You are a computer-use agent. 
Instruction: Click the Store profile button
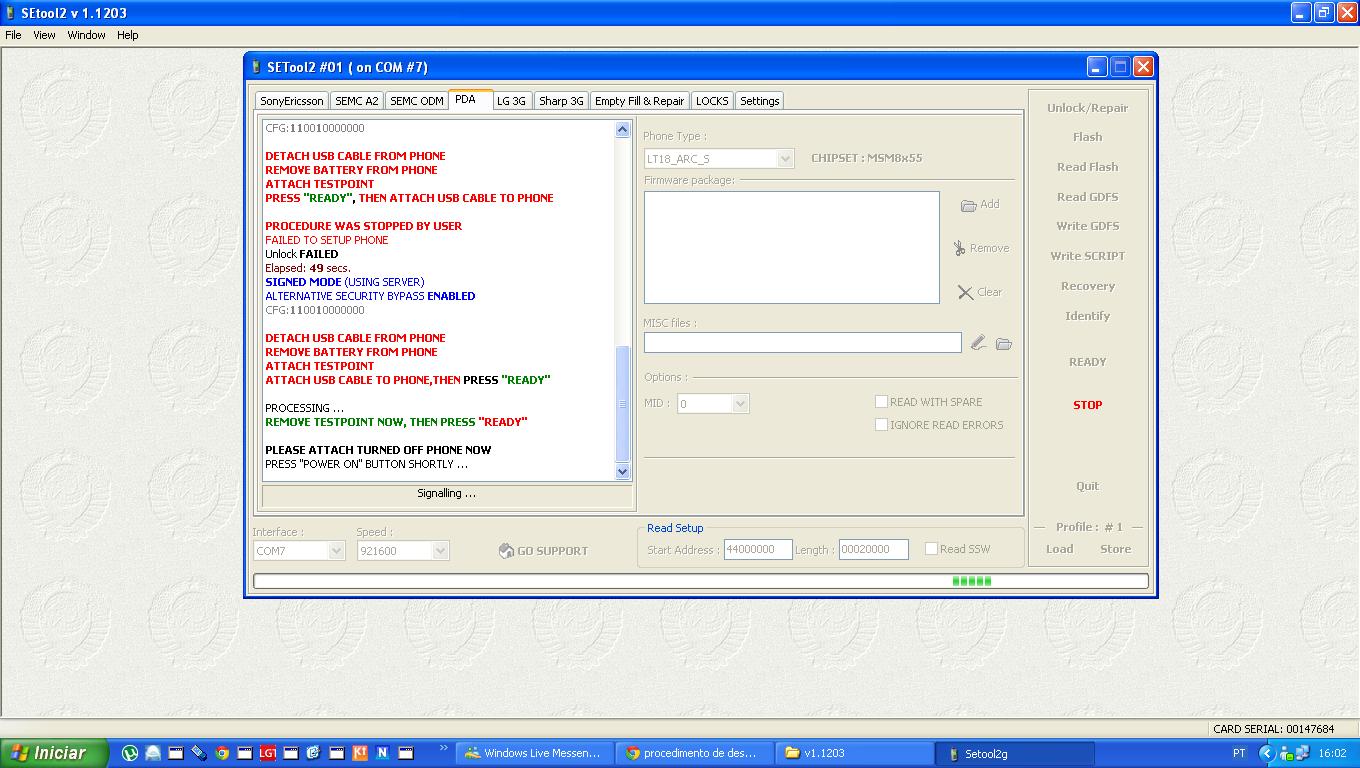coord(1116,549)
